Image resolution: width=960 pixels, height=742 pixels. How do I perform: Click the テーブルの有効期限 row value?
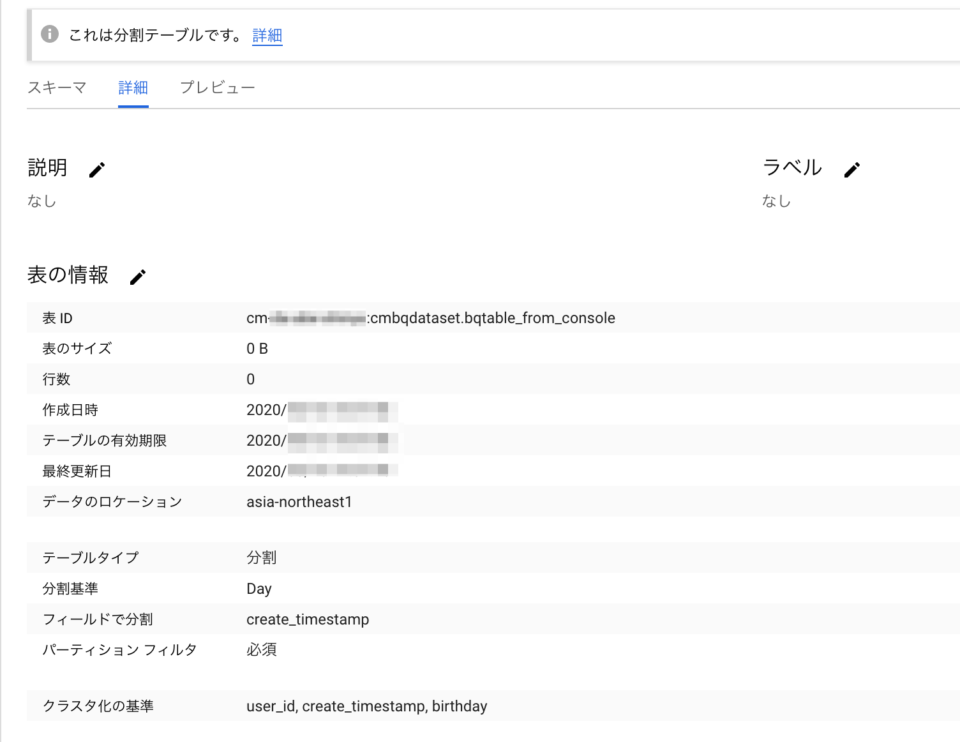coord(320,440)
